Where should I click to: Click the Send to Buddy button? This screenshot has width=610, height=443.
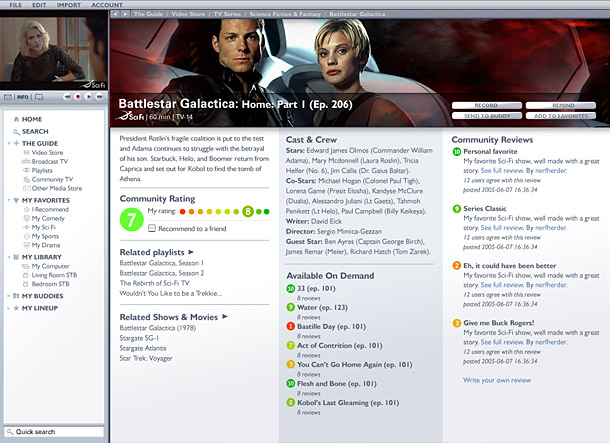pyautogui.click(x=487, y=116)
